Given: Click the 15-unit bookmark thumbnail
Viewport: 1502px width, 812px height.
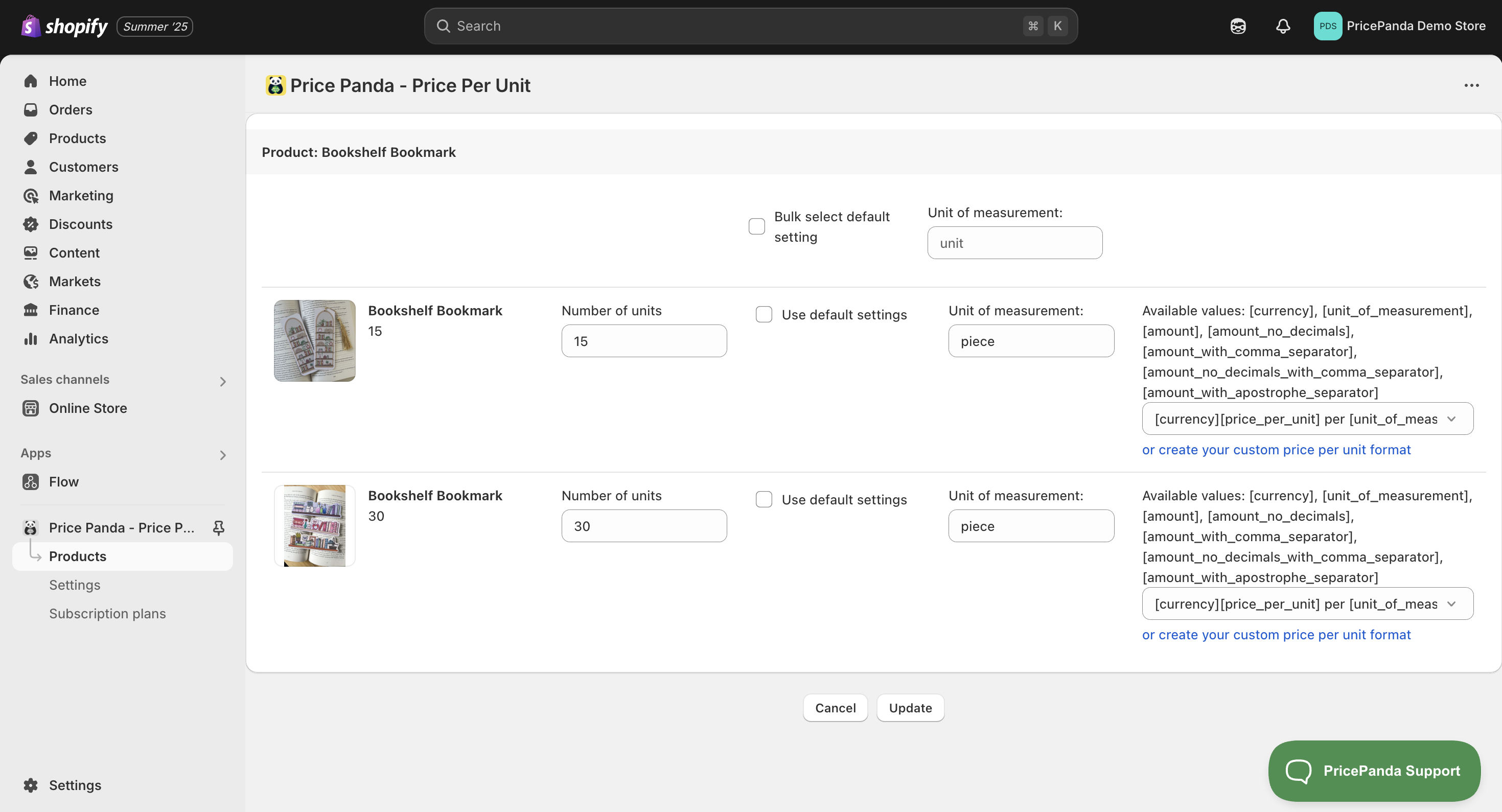Looking at the screenshot, I should tap(314, 340).
